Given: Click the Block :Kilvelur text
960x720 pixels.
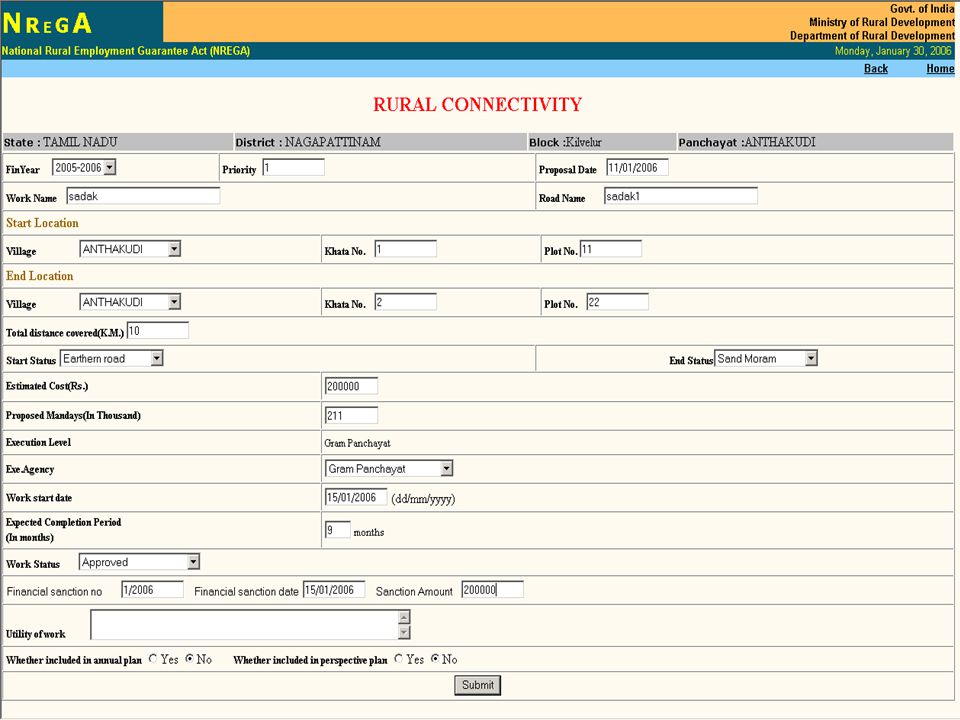Looking at the screenshot, I should tap(565, 142).
